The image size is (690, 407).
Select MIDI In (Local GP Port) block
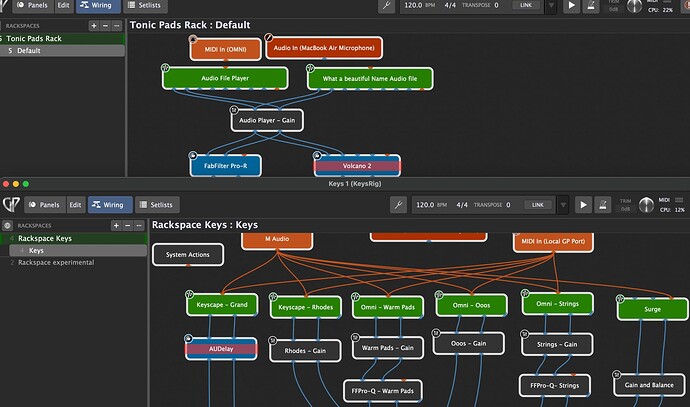[553, 242]
